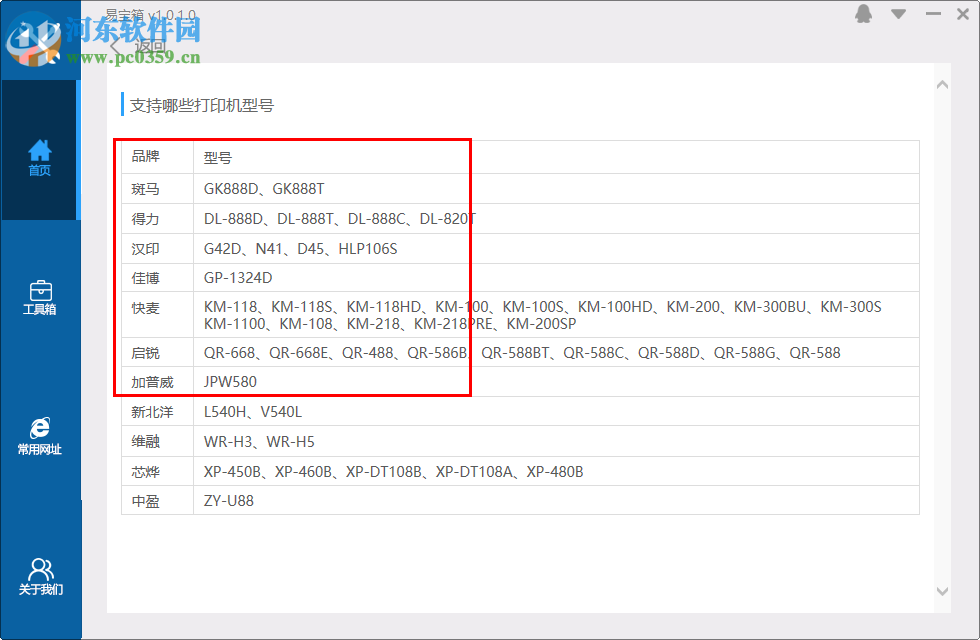Viewport: 980px width, 640px height.
Task: Select the QR-668 models text
Action: 522,352
